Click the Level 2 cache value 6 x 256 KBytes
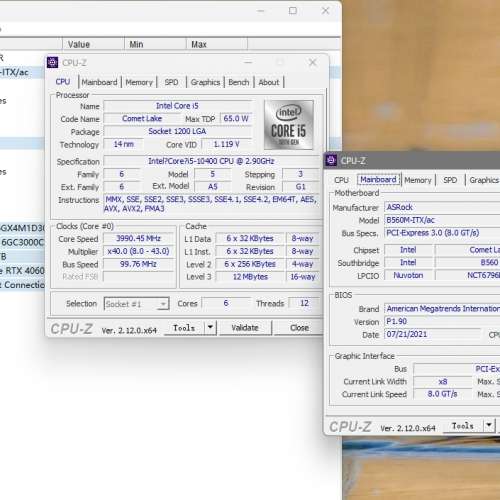Screen dimensions: 500x500 [250, 264]
